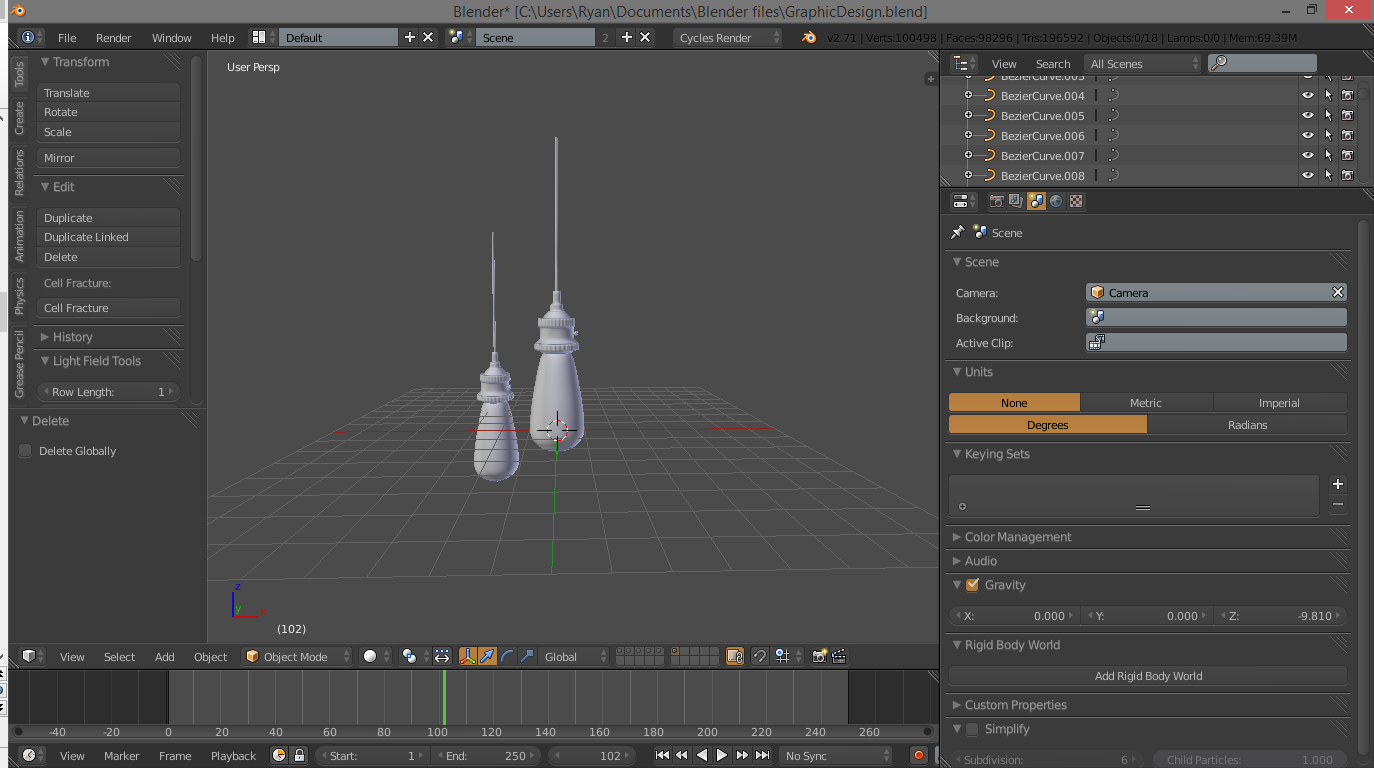This screenshot has height=768, width=1374.
Task: Jump to the first frame of the timeline
Action: click(662, 756)
